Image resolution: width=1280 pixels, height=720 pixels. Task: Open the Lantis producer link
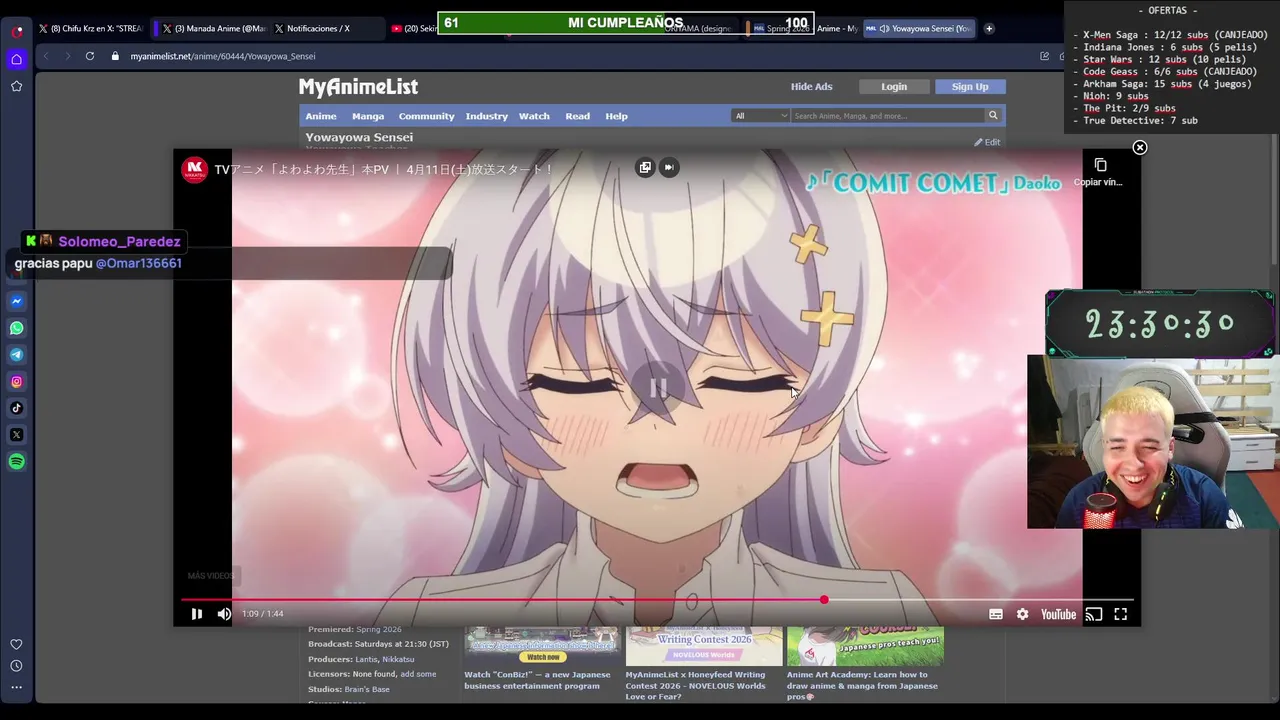coord(366,659)
